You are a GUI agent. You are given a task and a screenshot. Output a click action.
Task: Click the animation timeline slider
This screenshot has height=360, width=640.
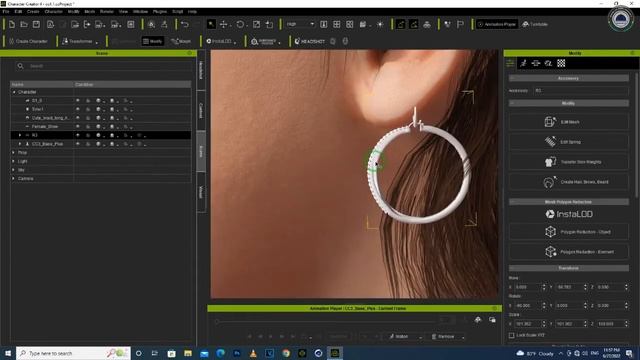point(325,321)
